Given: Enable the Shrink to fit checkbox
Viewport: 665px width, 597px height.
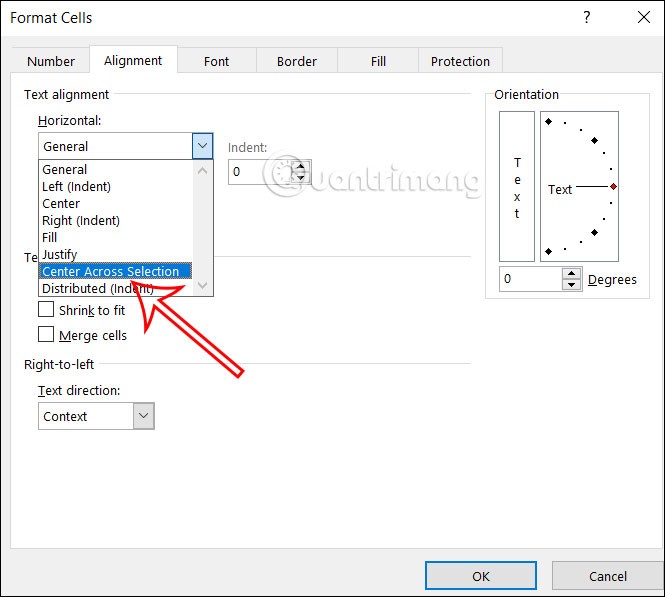Looking at the screenshot, I should 46,310.
